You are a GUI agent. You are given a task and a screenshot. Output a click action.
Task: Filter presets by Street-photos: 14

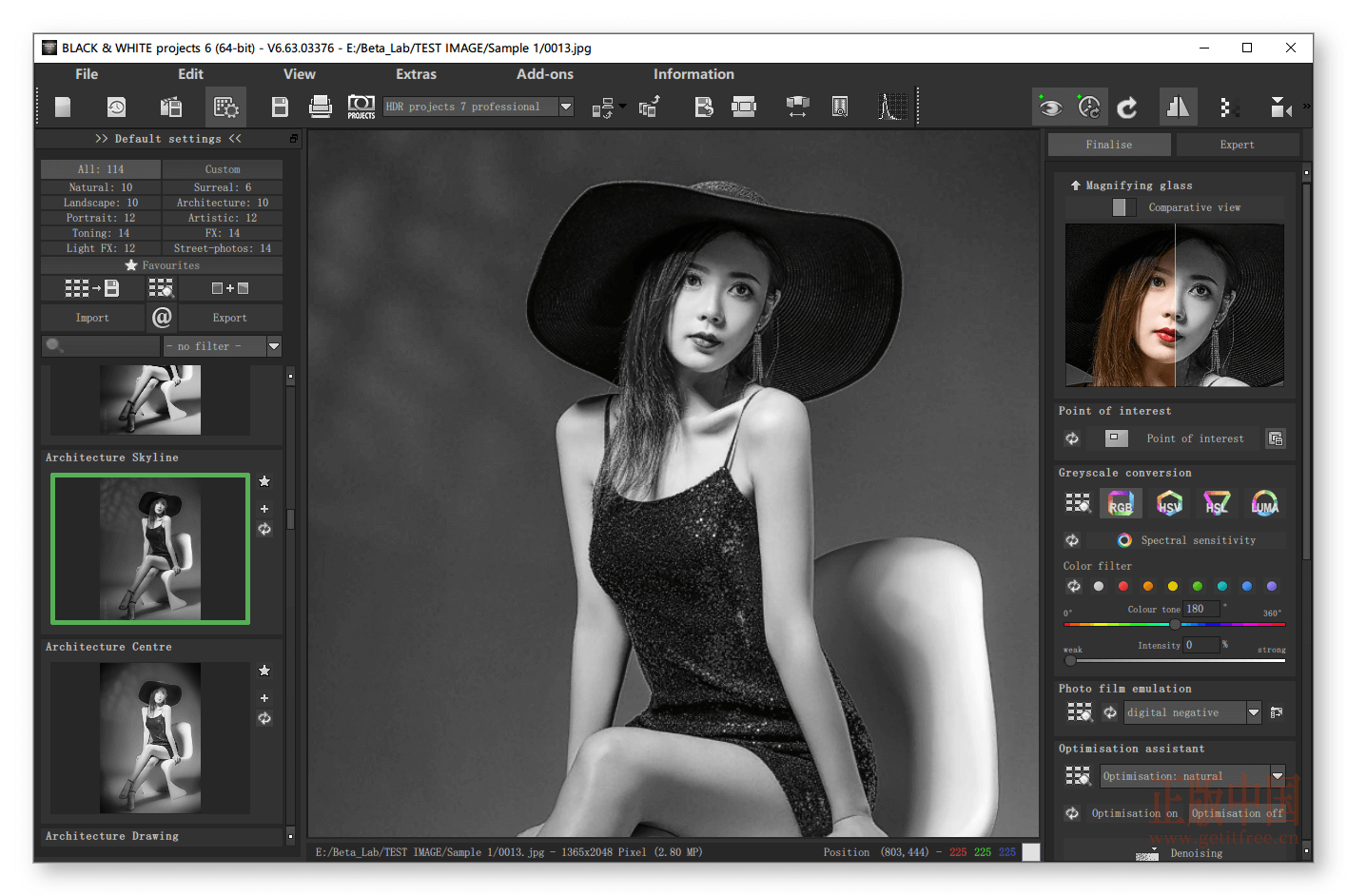click(x=223, y=248)
